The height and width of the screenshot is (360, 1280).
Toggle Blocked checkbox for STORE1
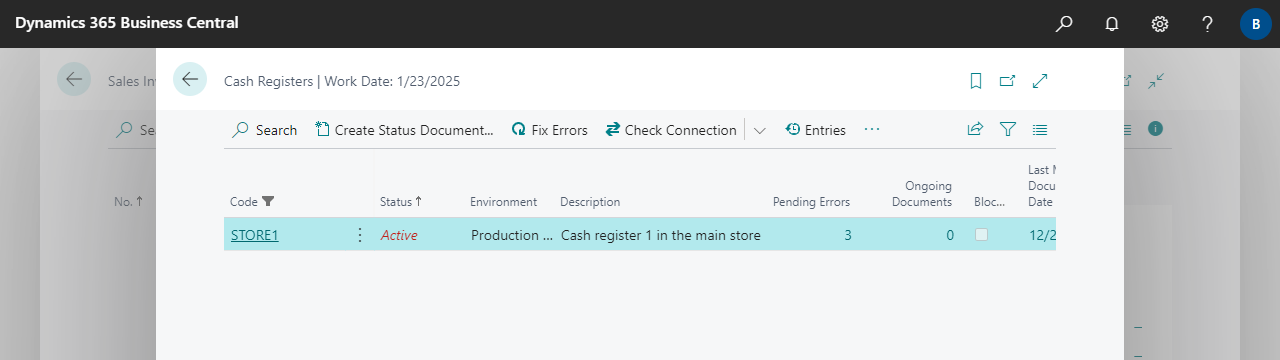tap(982, 235)
